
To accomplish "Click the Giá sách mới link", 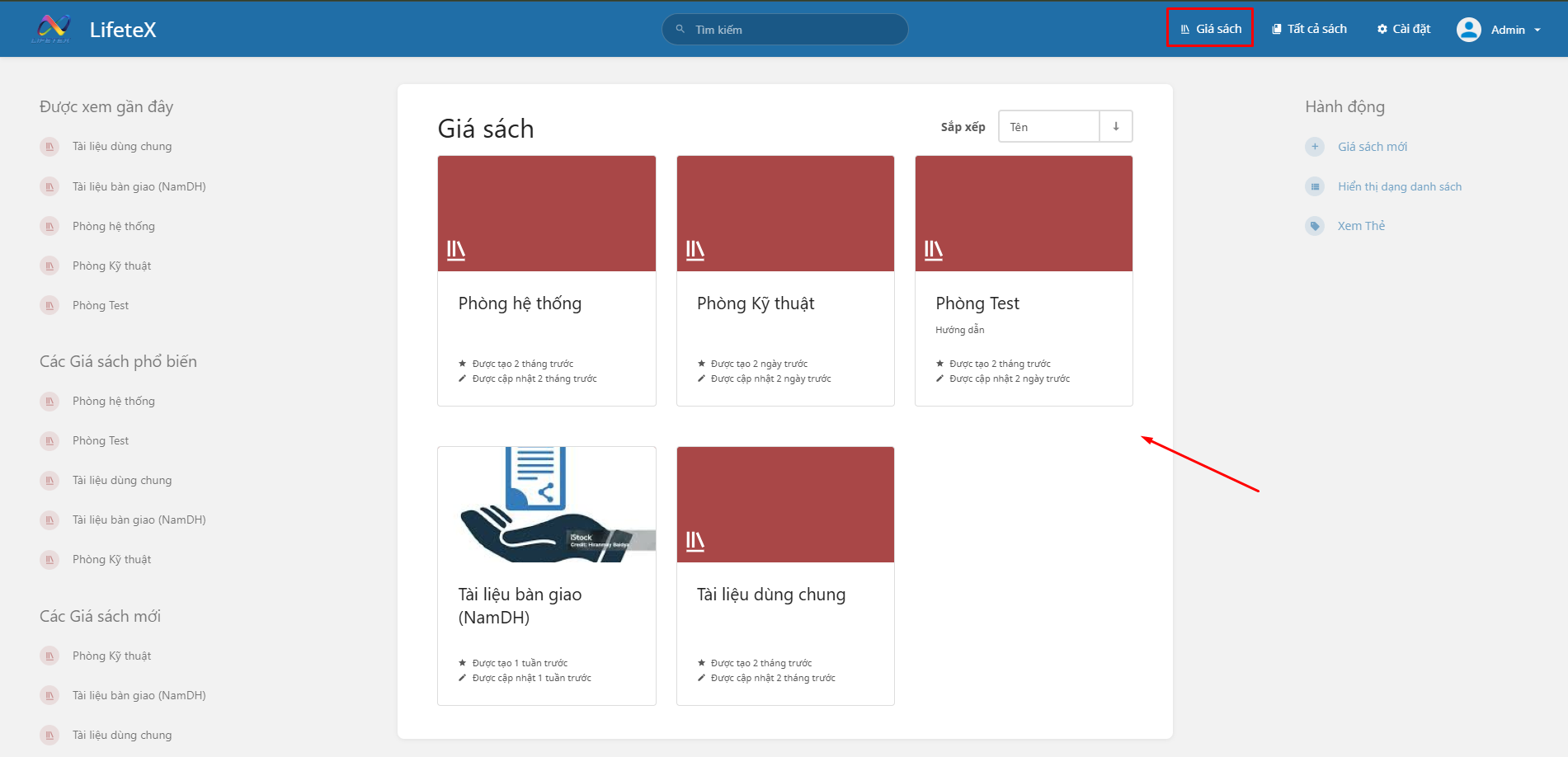I will (1372, 147).
